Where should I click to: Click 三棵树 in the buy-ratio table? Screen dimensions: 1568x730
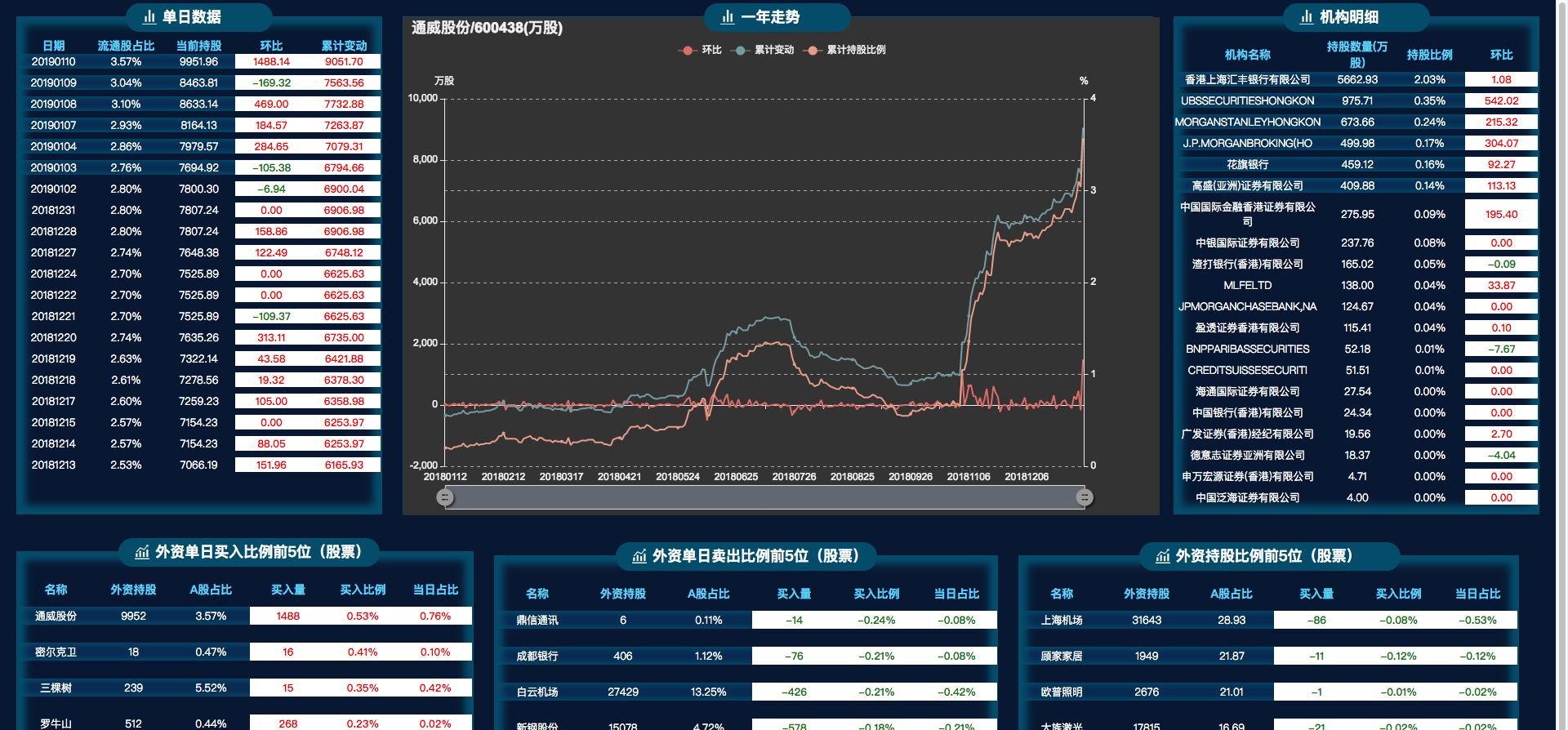tap(56, 688)
